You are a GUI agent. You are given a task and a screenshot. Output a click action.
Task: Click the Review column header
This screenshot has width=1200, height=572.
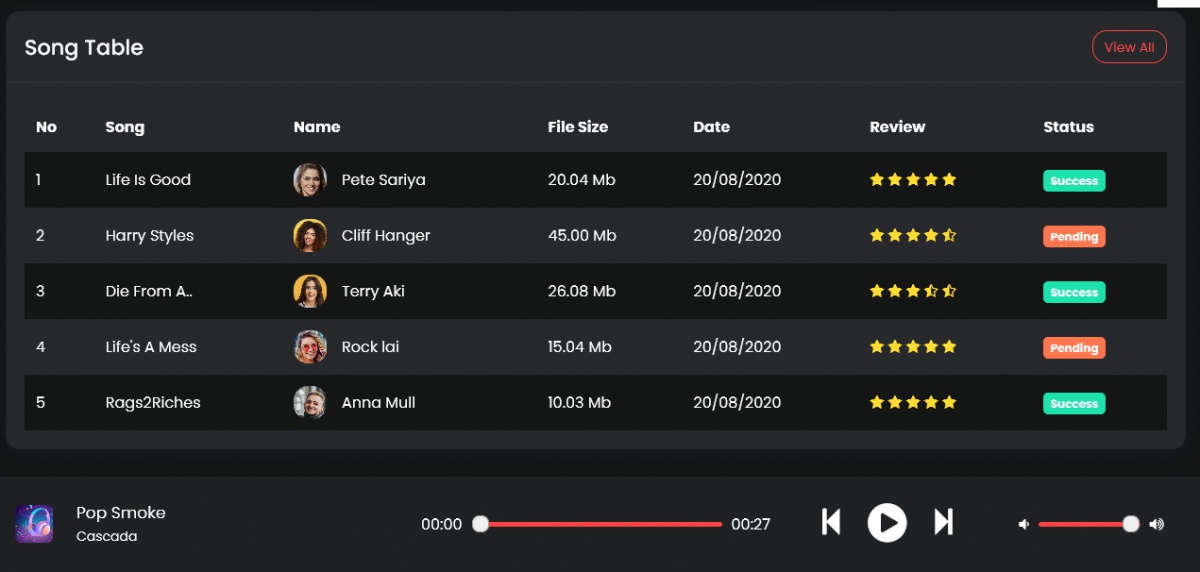[x=897, y=127]
